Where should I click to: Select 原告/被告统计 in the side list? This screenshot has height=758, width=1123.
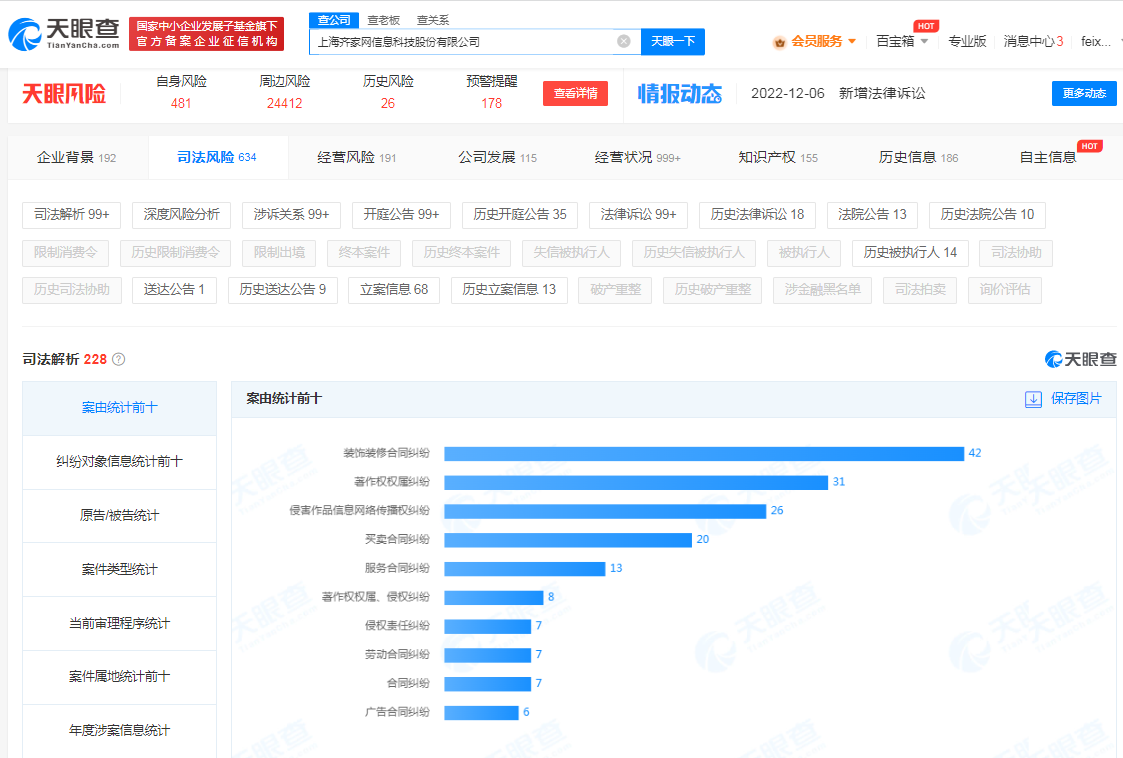click(119, 516)
